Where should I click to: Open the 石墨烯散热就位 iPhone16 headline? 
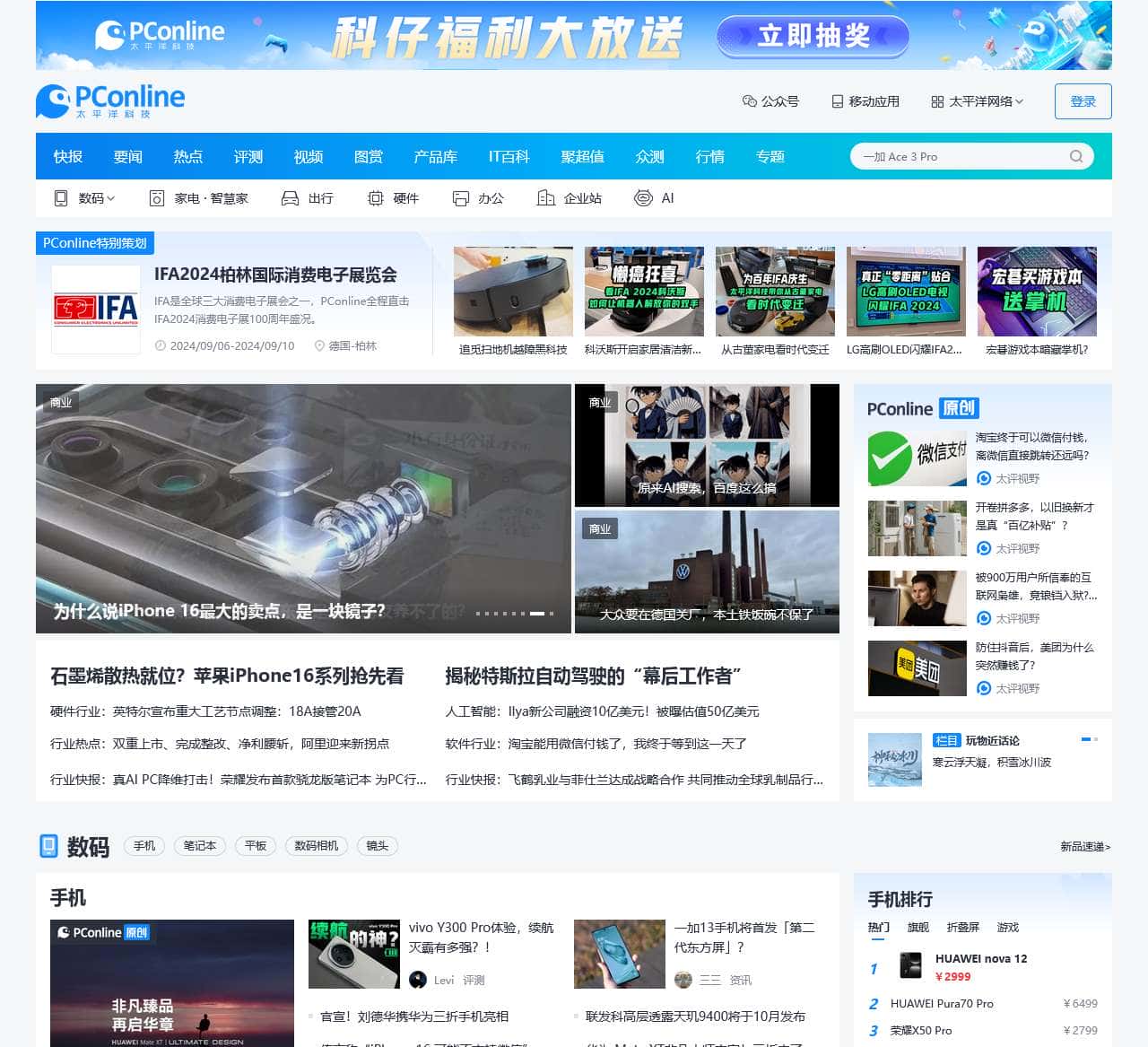pyautogui.click(x=227, y=676)
